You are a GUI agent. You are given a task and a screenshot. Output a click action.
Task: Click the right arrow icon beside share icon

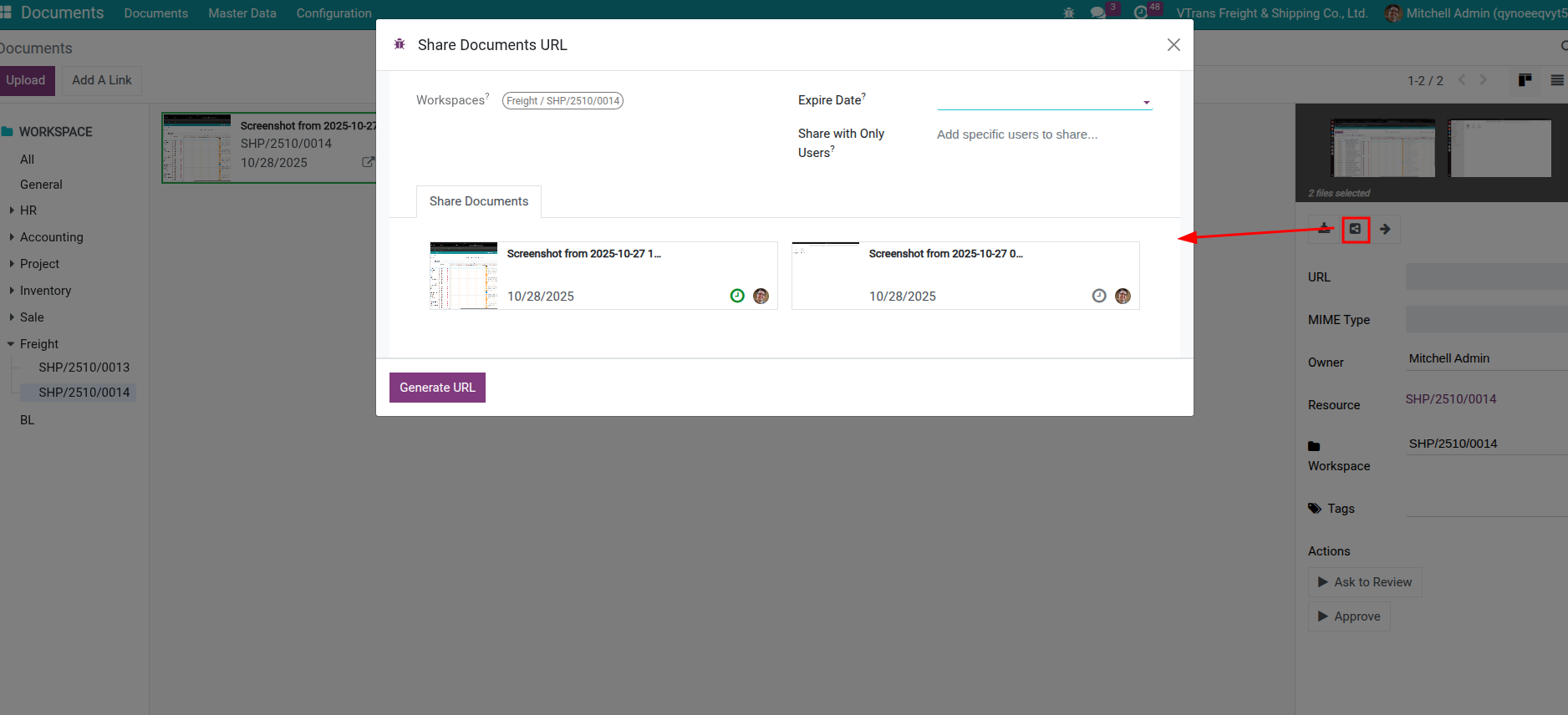(1385, 229)
